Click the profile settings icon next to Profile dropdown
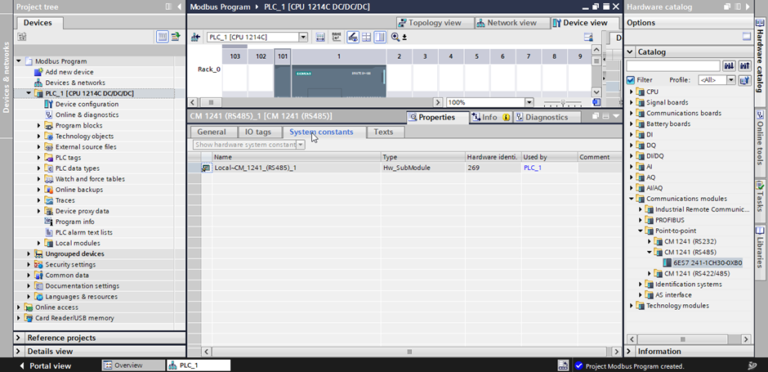 point(744,80)
